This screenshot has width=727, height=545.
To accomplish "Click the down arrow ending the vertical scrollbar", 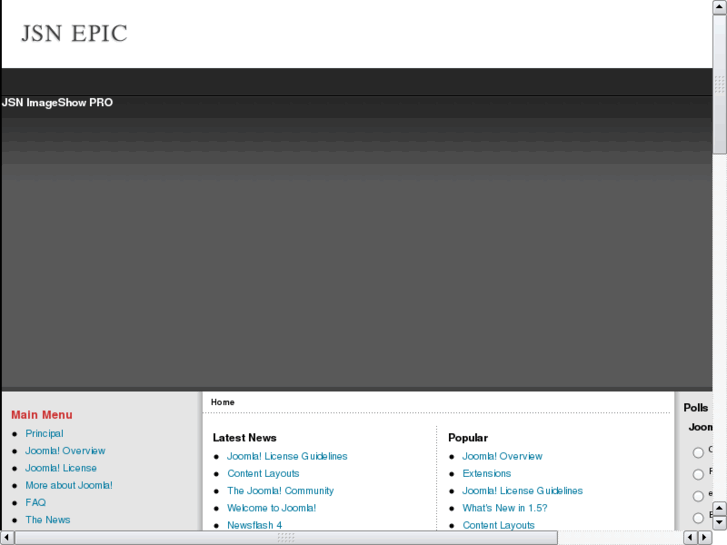I will pyautogui.click(x=720, y=523).
